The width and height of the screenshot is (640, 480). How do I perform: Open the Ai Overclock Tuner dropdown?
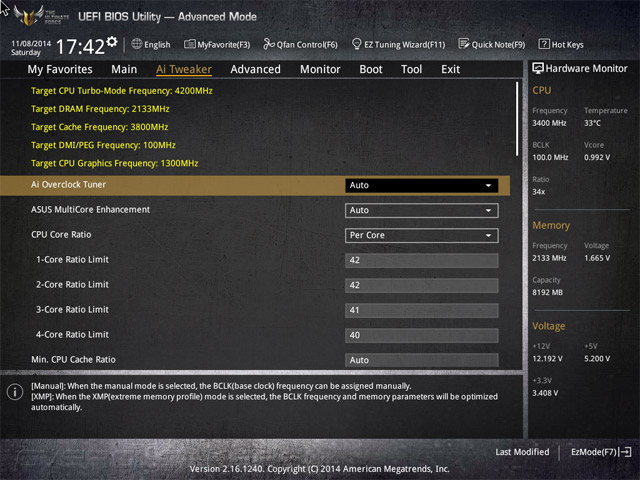click(421, 185)
